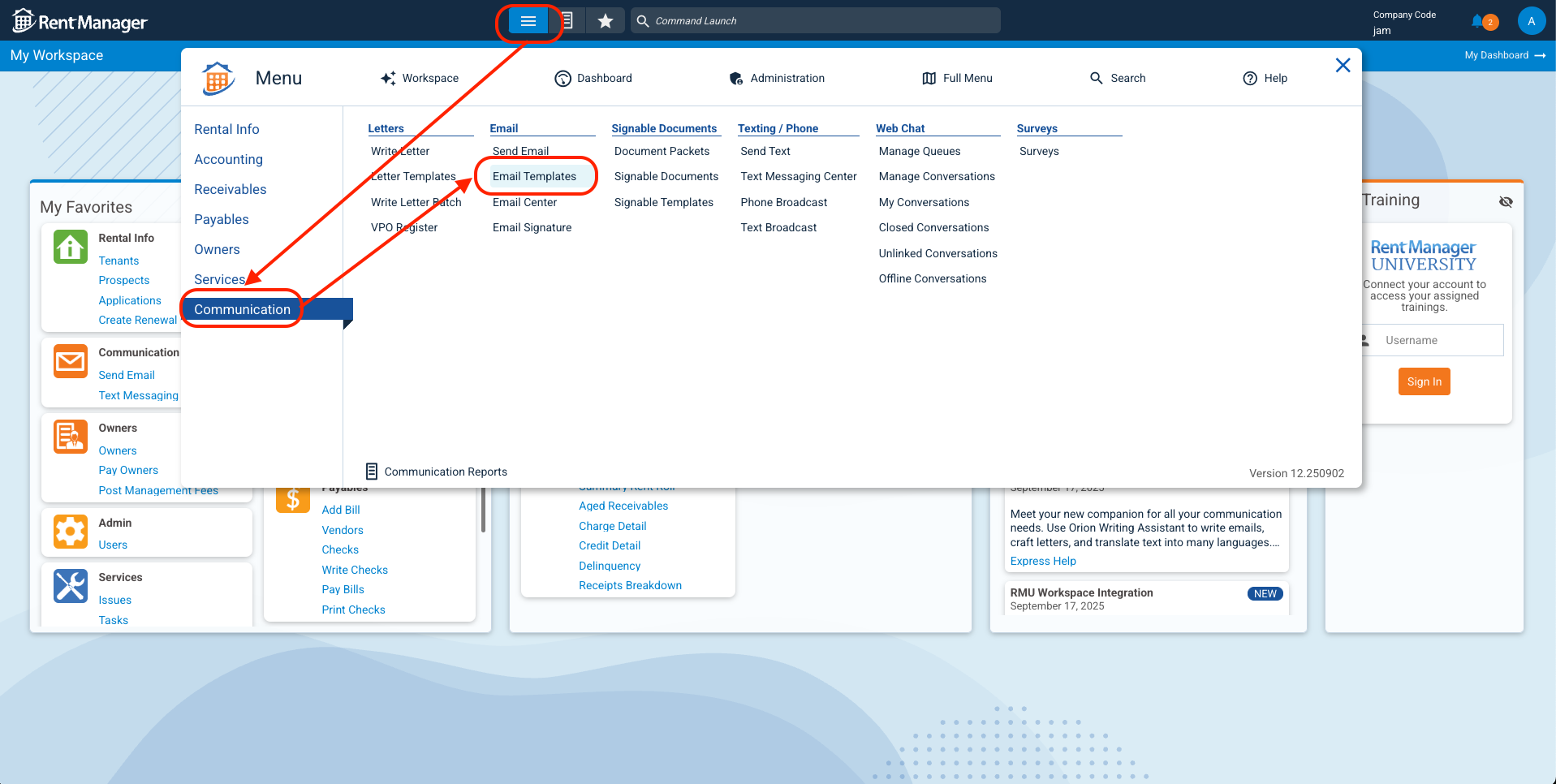The image size is (1556, 784).
Task: Click the Command Launch search field
Action: click(815, 21)
